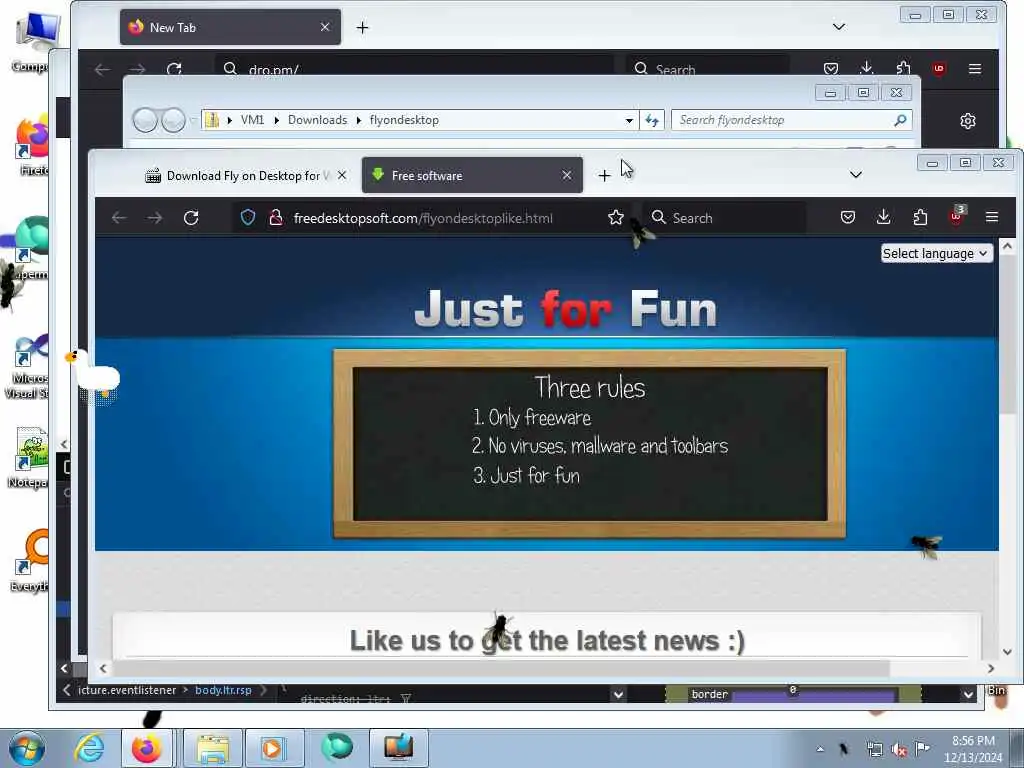Open Pocket in the front Firefox window

[x=847, y=217]
